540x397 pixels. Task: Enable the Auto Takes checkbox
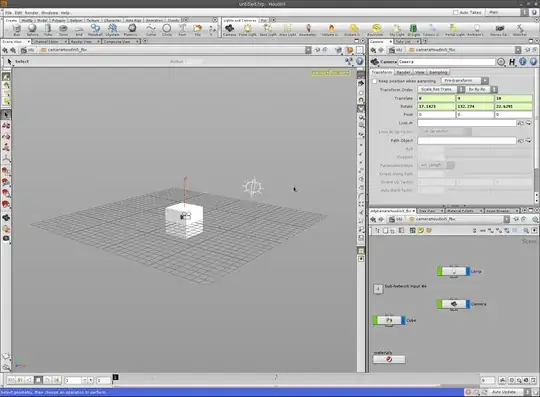pyautogui.click(x=456, y=12)
